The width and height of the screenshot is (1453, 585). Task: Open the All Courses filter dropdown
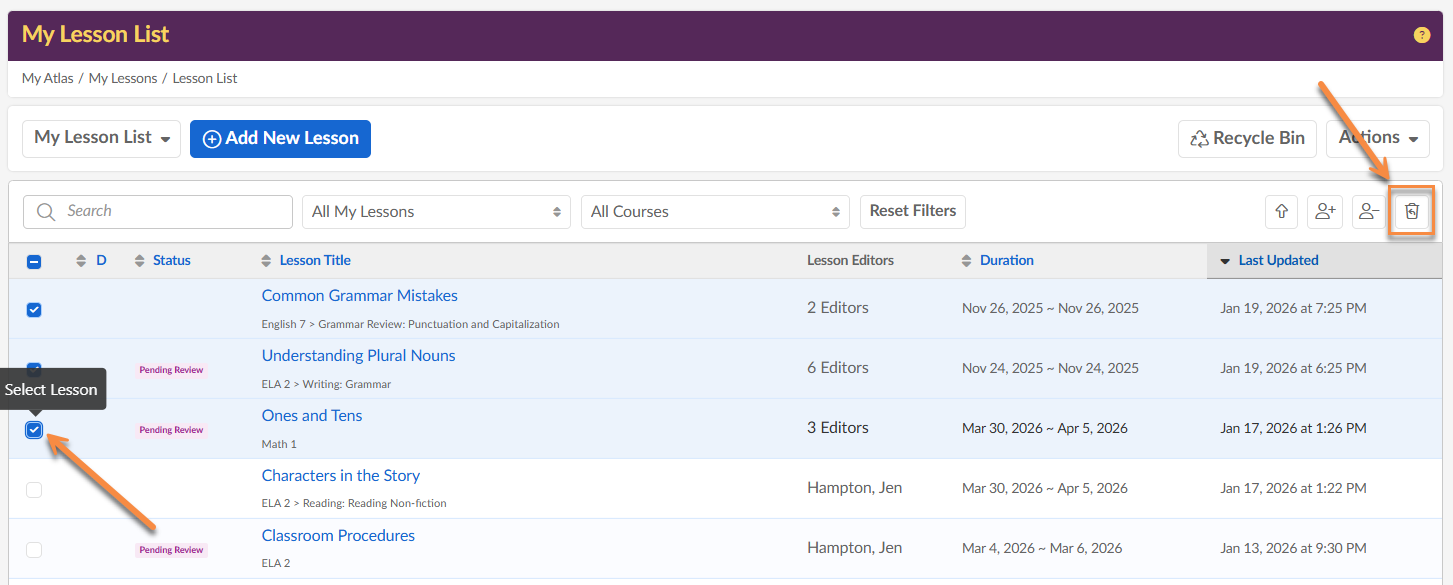point(715,212)
